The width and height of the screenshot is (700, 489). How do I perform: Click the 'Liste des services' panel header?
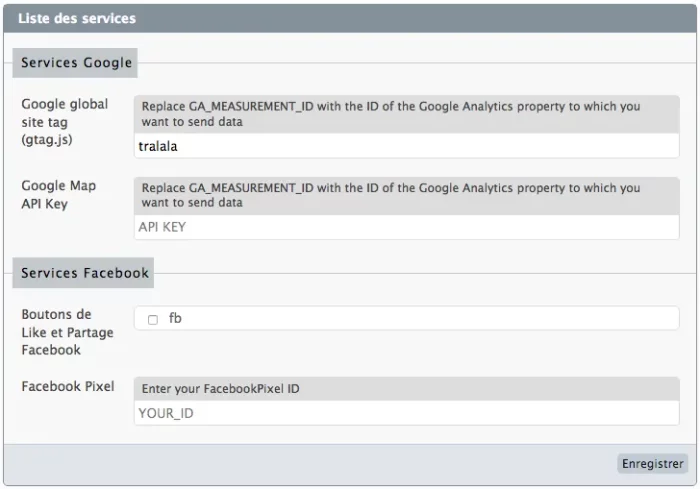[350, 18]
